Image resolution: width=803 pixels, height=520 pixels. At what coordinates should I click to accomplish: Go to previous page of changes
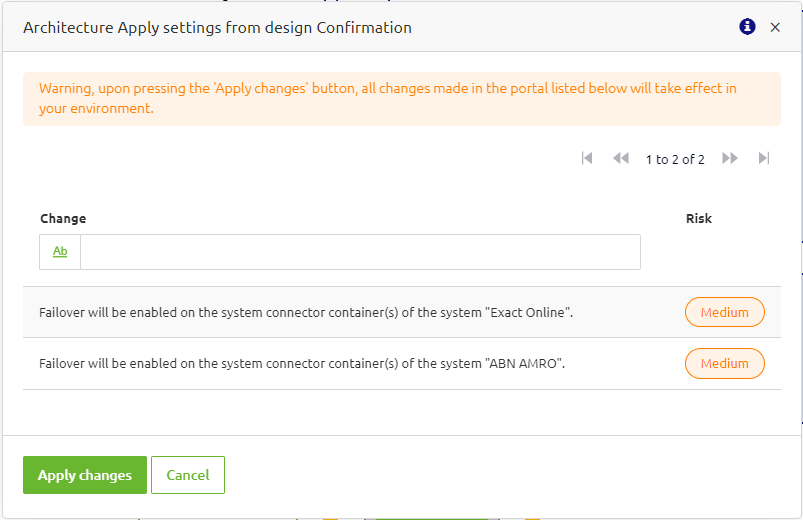coord(621,158)
